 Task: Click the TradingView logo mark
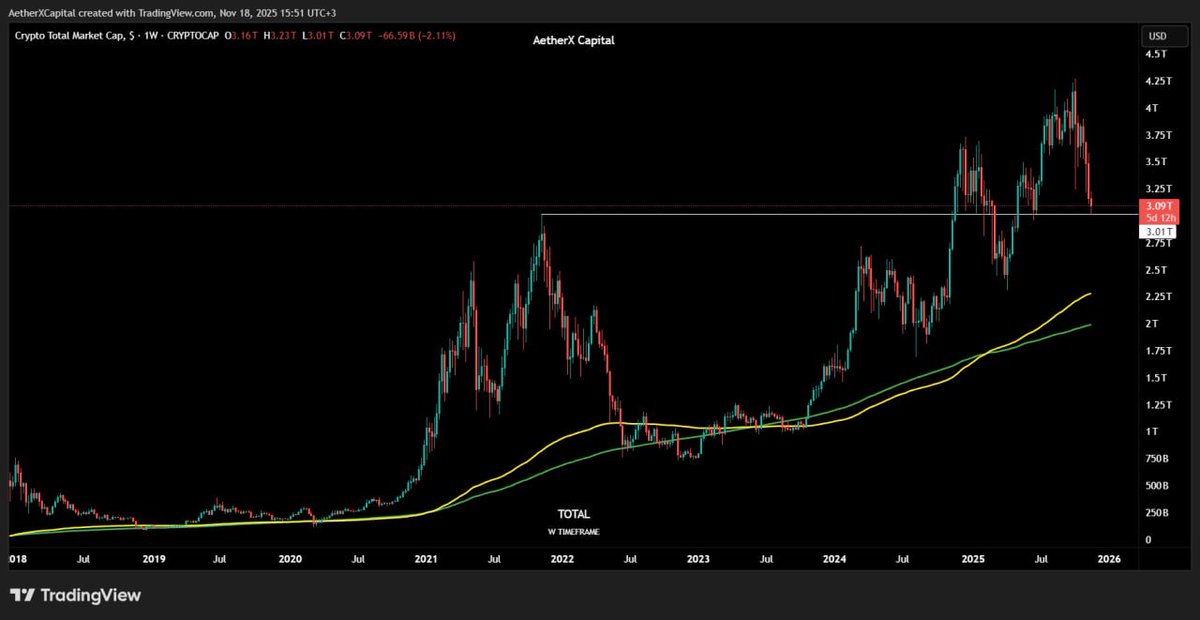(x=21, y=594)
